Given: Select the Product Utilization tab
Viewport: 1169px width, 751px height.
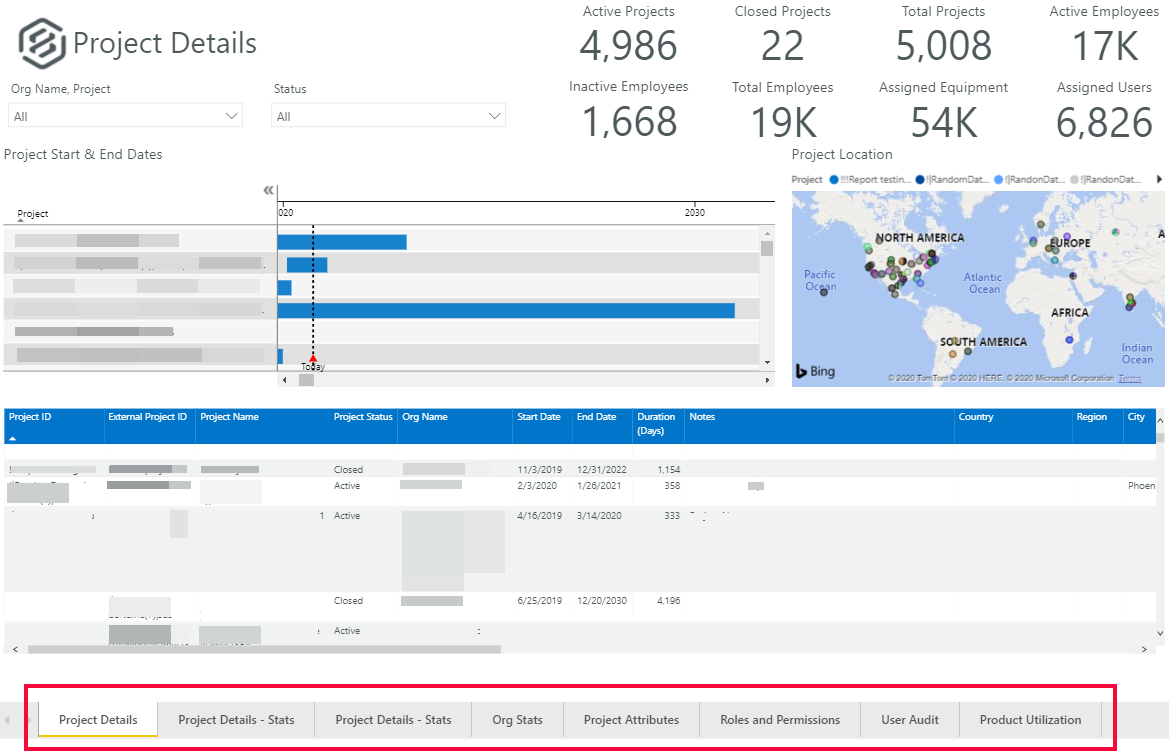Looking at the screenshot, I should click(x=1030, y=720).
